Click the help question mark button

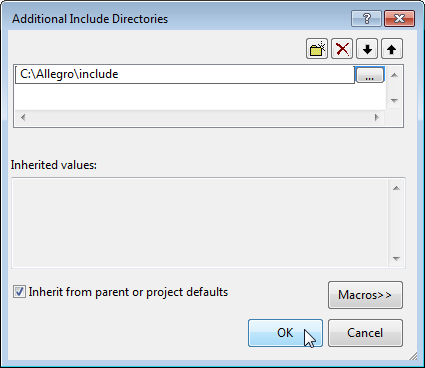pyautogui.click(x=366, y=19)
